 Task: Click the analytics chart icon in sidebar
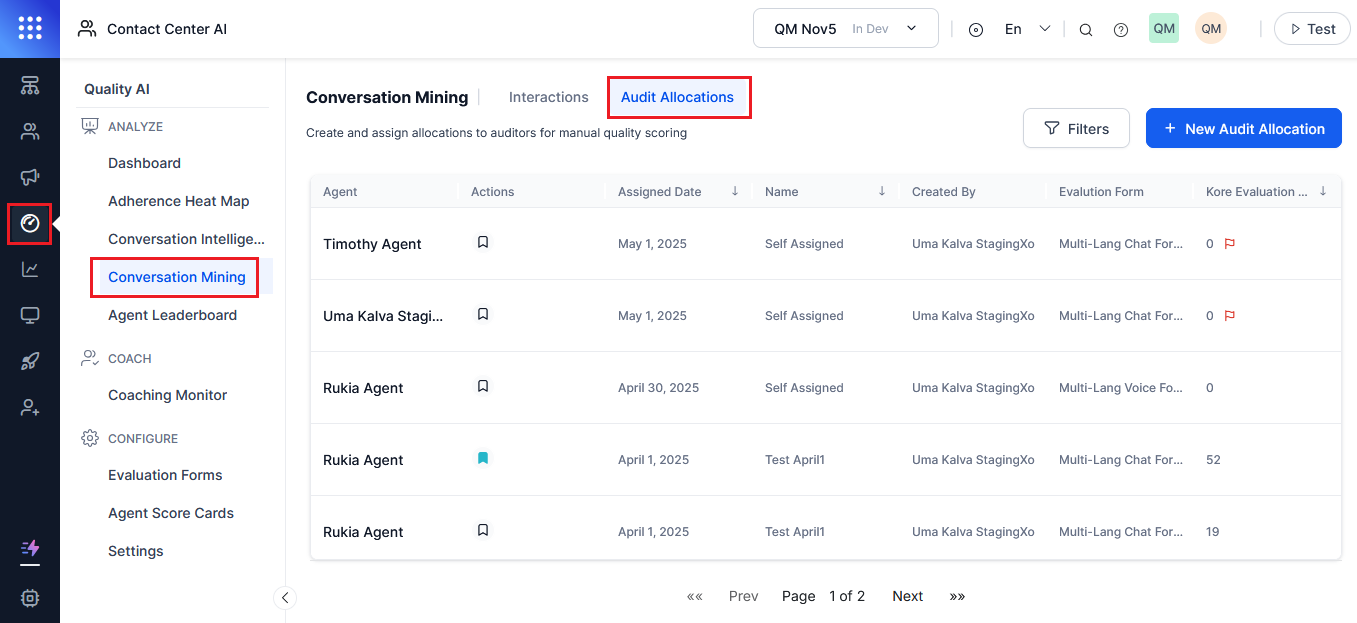click(30, 269)
